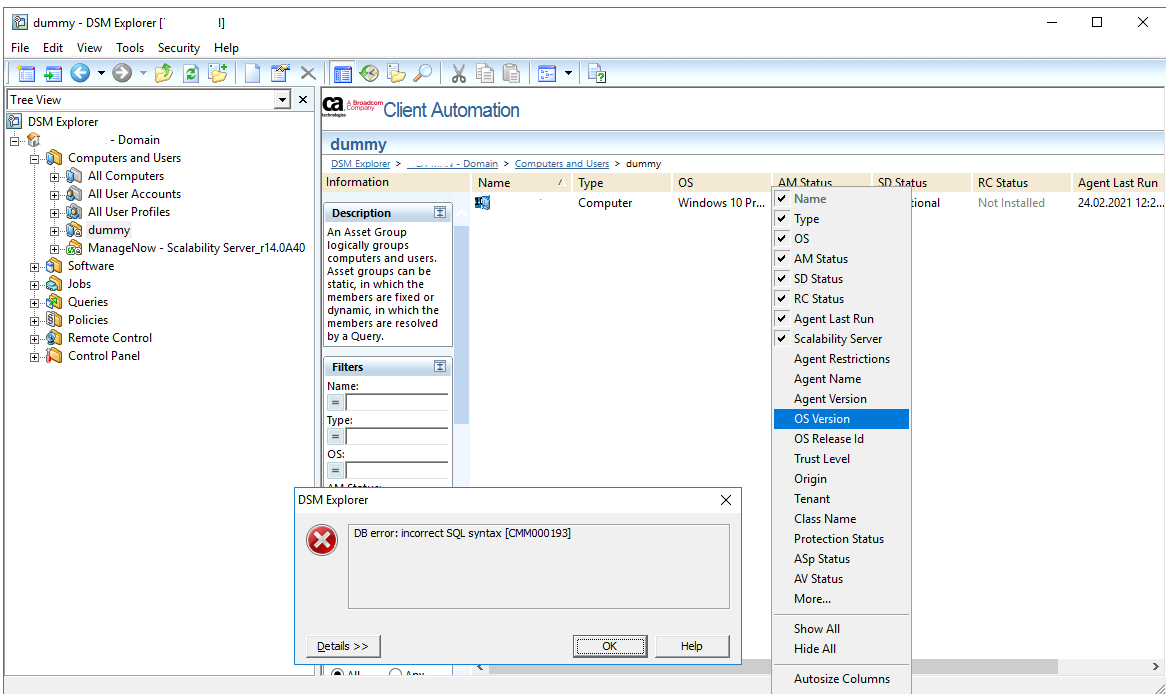Expand the Software tree node
This screenshot has height=699, width=1174.
click(35, 267)
